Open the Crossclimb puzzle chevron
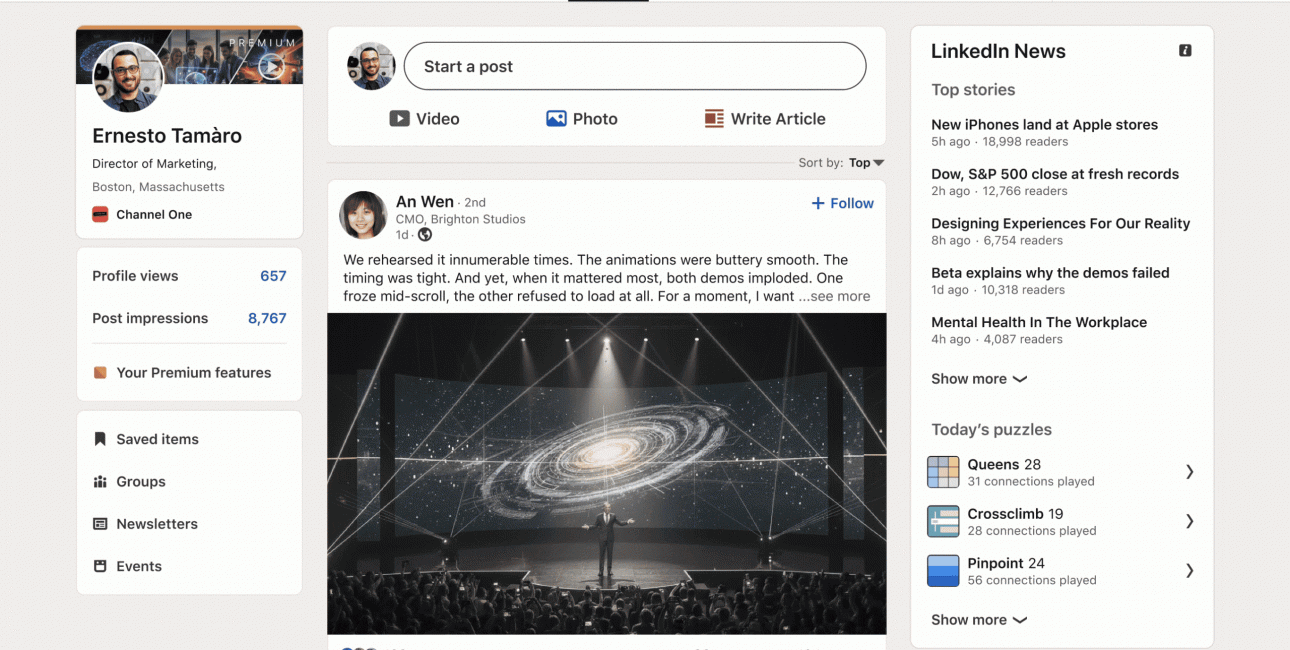Viewport: 1290px width, 650px height. coord(1189,521)
